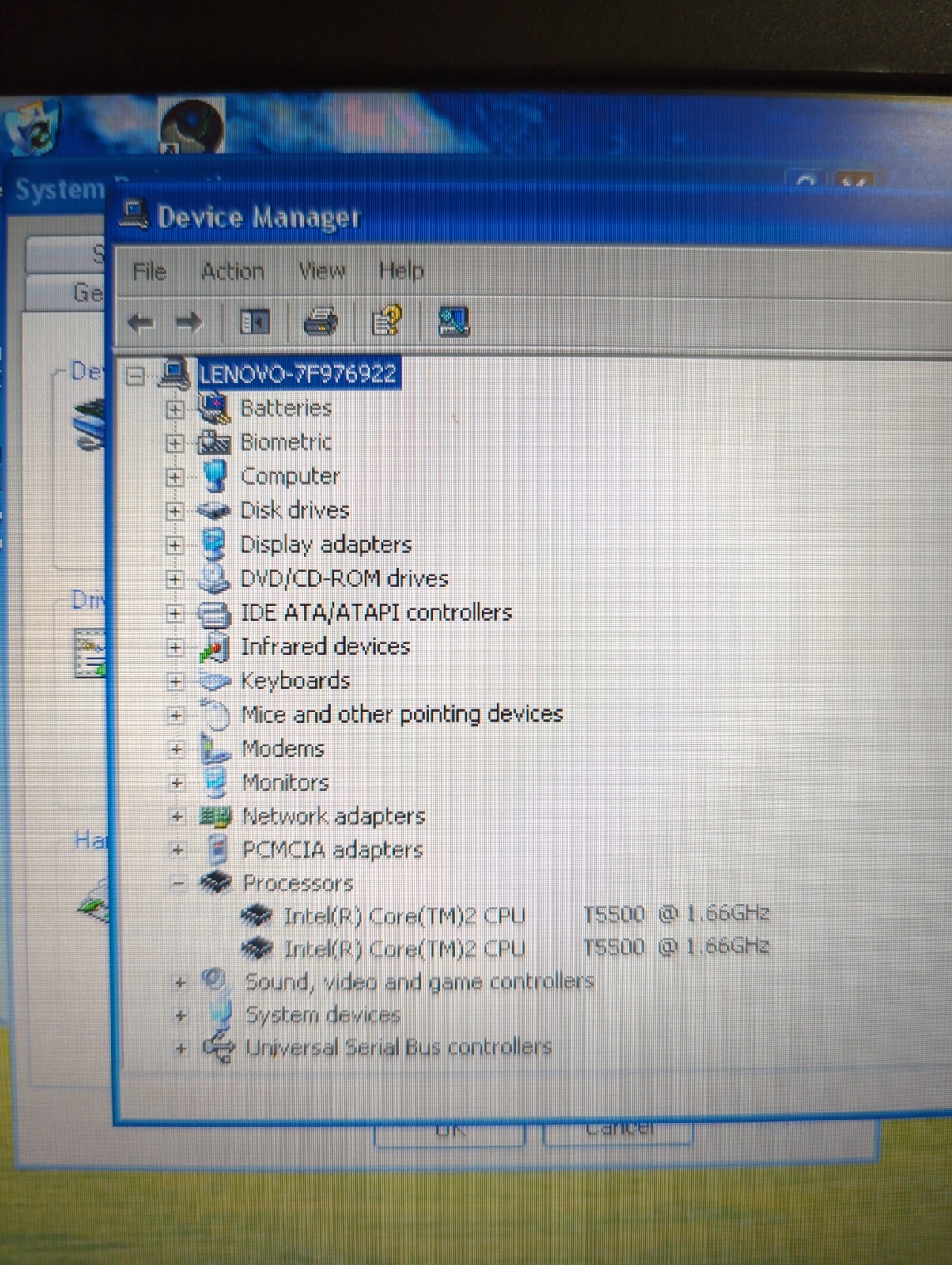Click the computer icon beside LENOVO-7F976922
Image resolution: width=952 pixels, height=1265 pixels.
(x=175, y=373)
